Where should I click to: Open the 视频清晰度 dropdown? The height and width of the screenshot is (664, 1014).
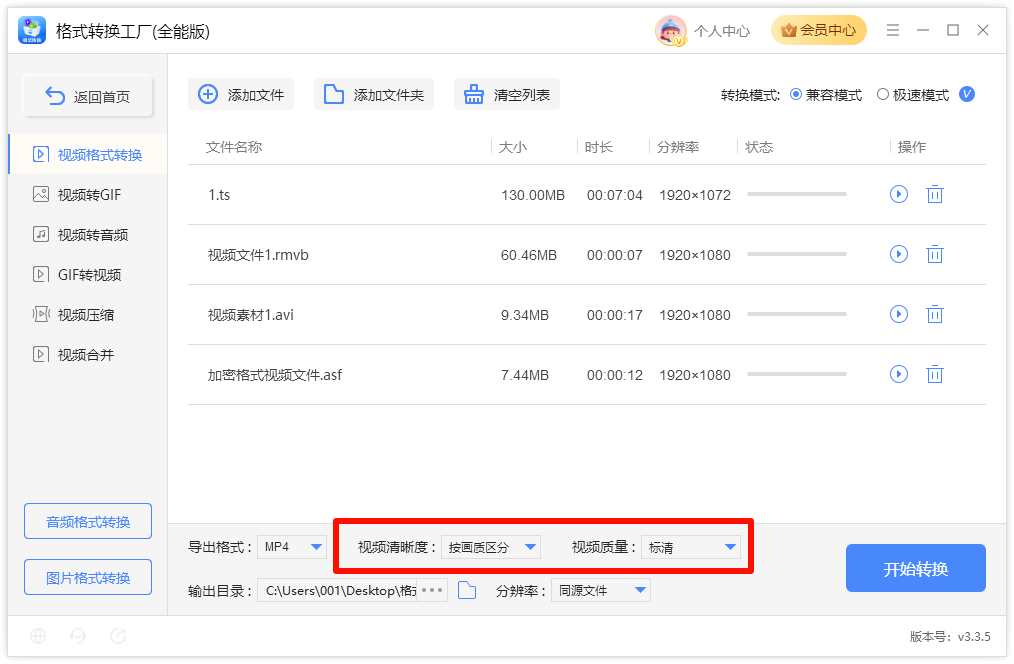coord(491,547)
